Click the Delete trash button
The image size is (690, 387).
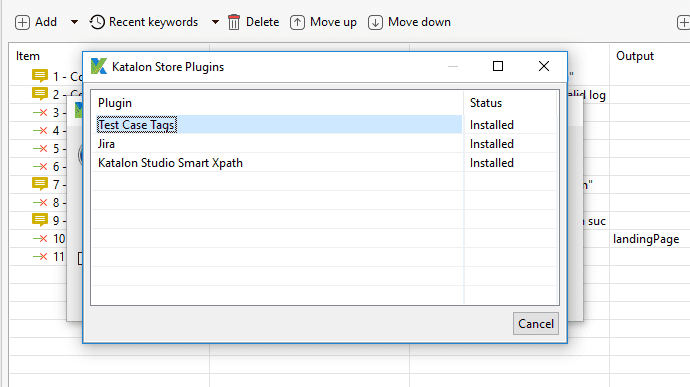(x=253, y=22)
